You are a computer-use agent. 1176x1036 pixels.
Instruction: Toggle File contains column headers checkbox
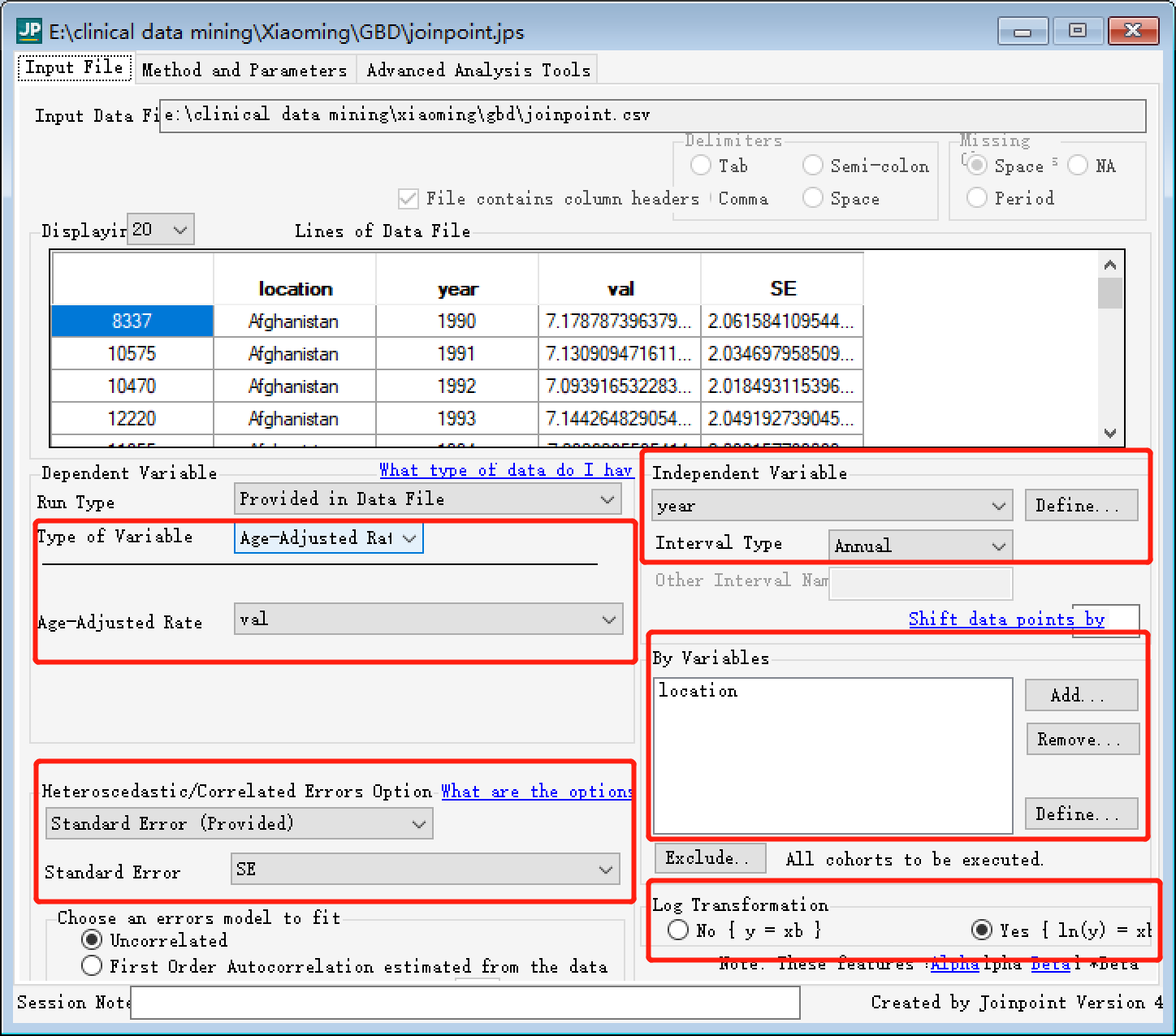(x=409, y=198)
